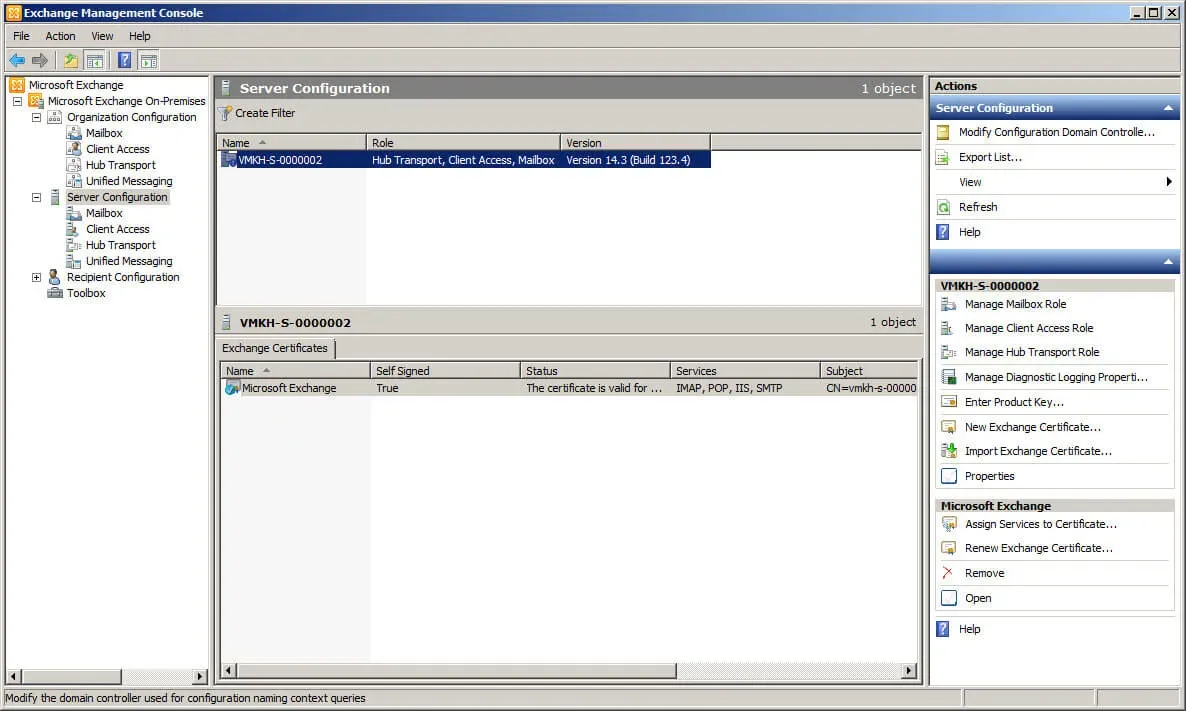Click the Status column header

(595, 371)
